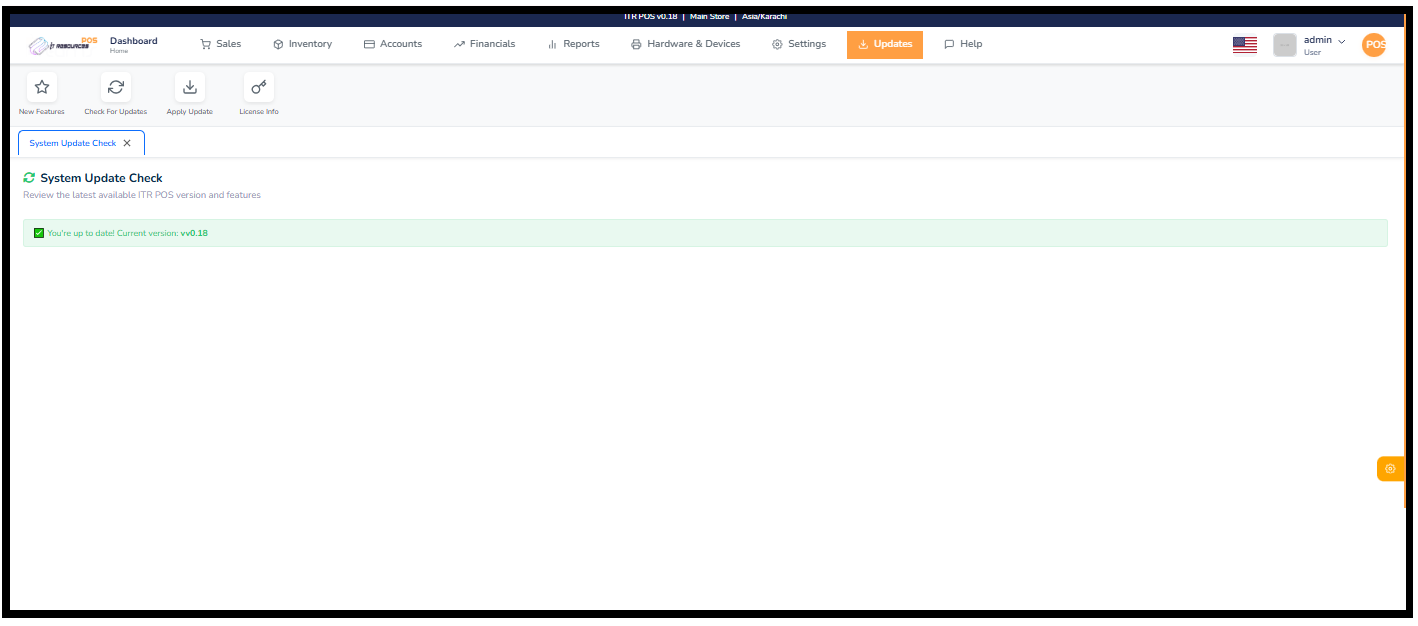1418x626 pixels.
Task: Open the Hardware & Devices menu
Action: (x=685, y=44)
